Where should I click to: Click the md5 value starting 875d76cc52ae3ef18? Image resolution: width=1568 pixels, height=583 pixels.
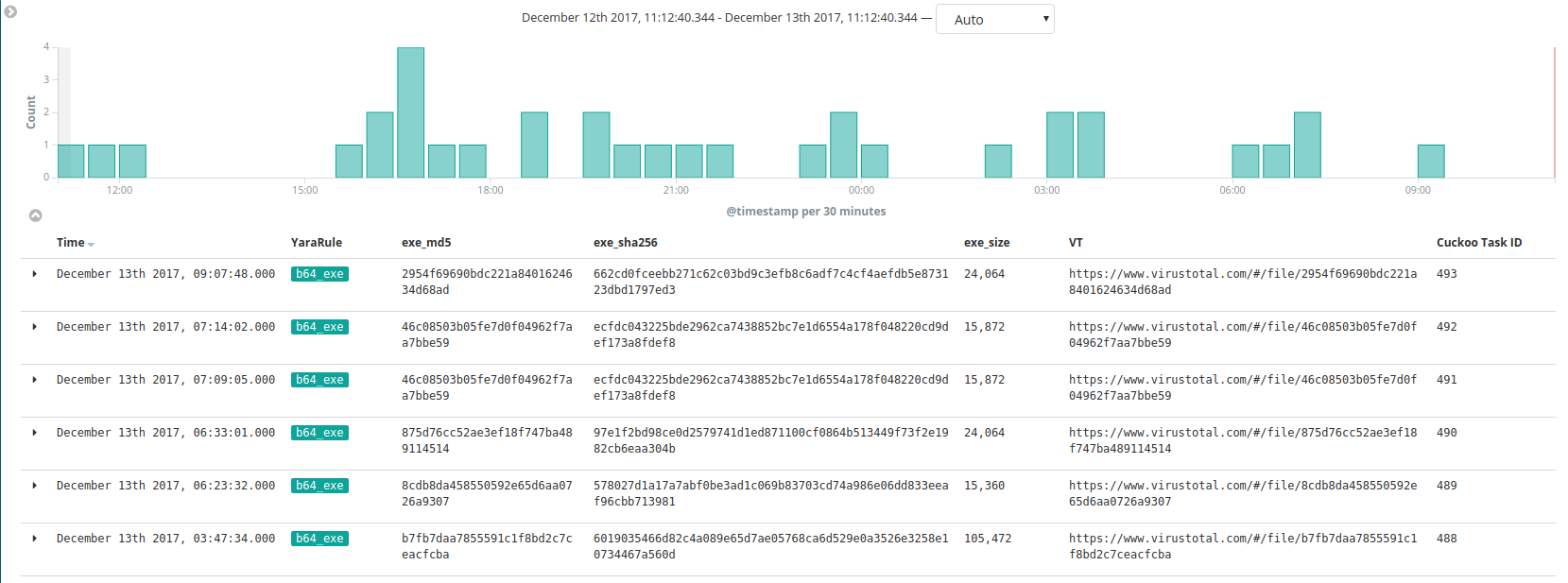[x=487, y=440]
